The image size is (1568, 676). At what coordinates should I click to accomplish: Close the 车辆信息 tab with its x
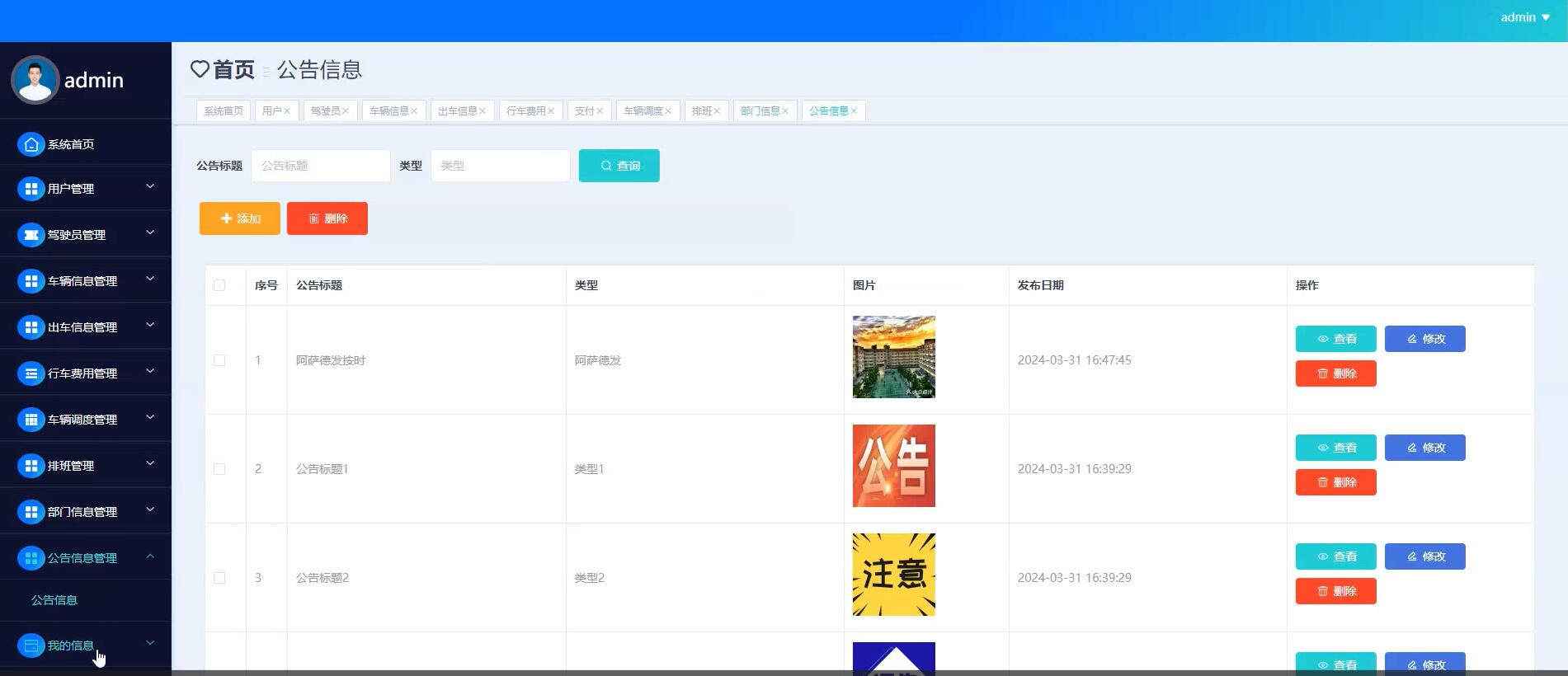[x=414, y=111]
